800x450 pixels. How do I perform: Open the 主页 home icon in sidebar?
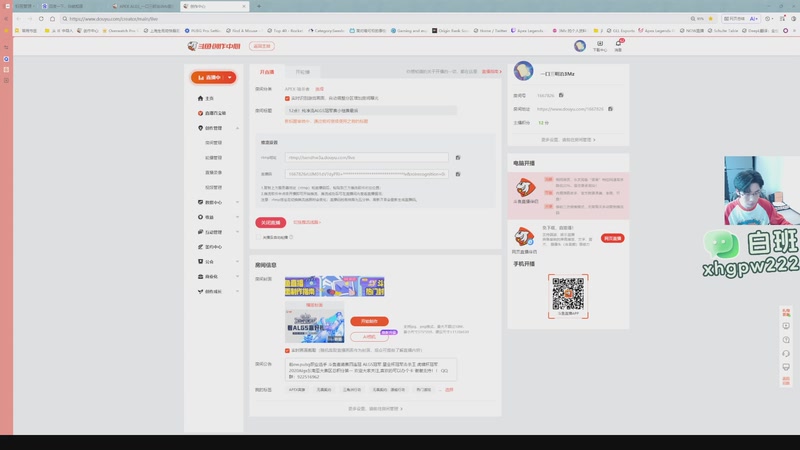(x=200, y=98)
